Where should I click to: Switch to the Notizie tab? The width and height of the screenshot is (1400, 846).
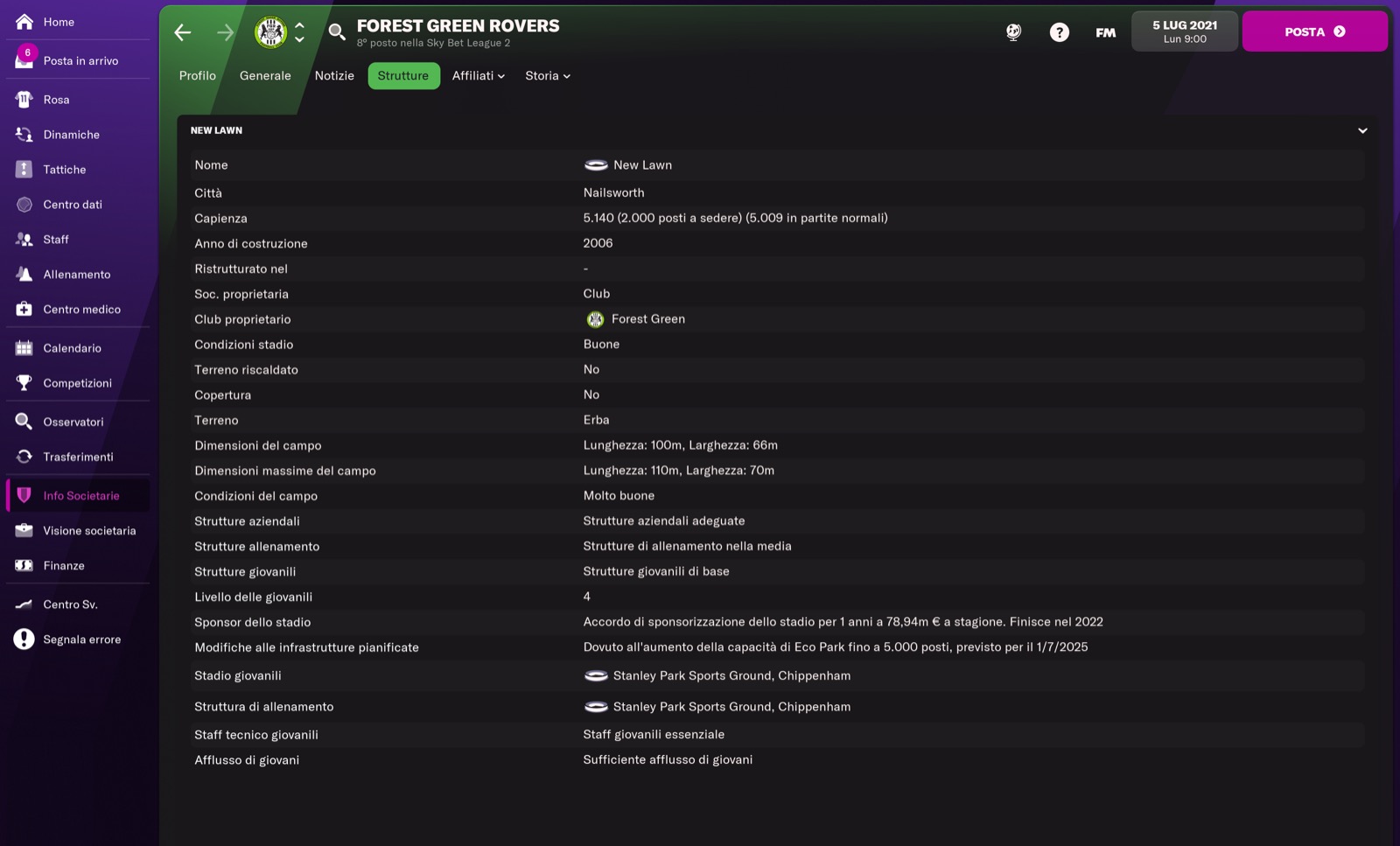[x=334, y=76]
